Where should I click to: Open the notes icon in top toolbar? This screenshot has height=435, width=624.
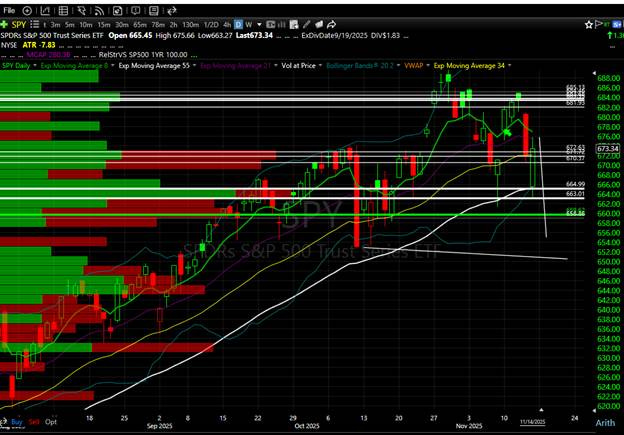(154, 11)
